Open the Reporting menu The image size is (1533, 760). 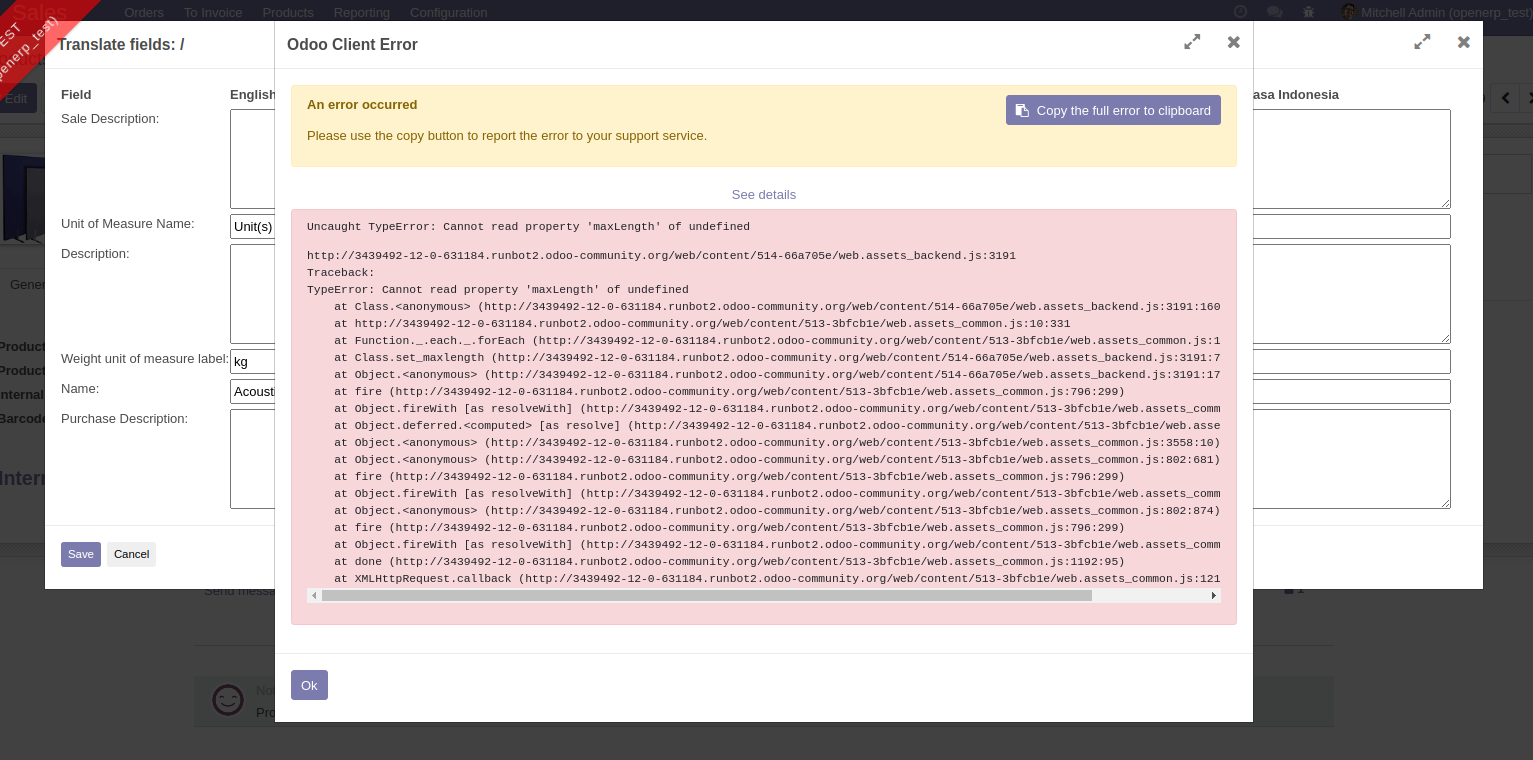tap(361, 12)
